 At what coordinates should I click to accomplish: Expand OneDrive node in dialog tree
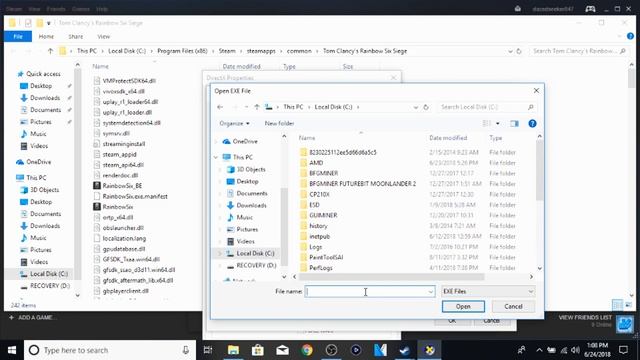(x=216, y=142)
